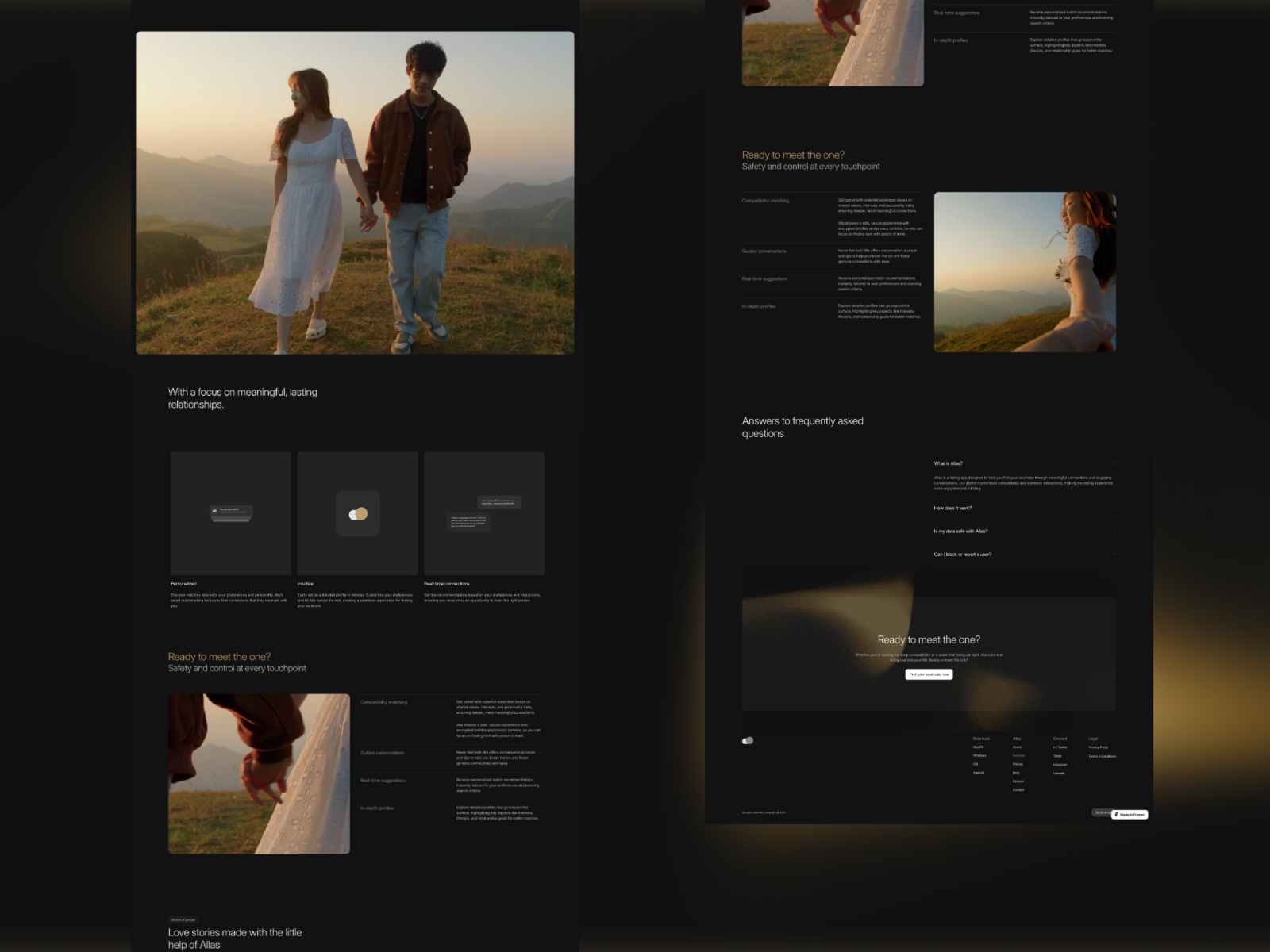Screen dimensions: 1270x952
Task: Click the "Find your soulmate now" button
Action: pyautogui.click(x=929, y=674)
